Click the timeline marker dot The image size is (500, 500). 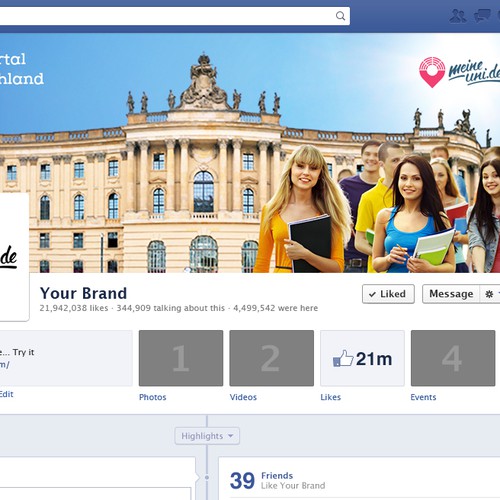(207, 477)
